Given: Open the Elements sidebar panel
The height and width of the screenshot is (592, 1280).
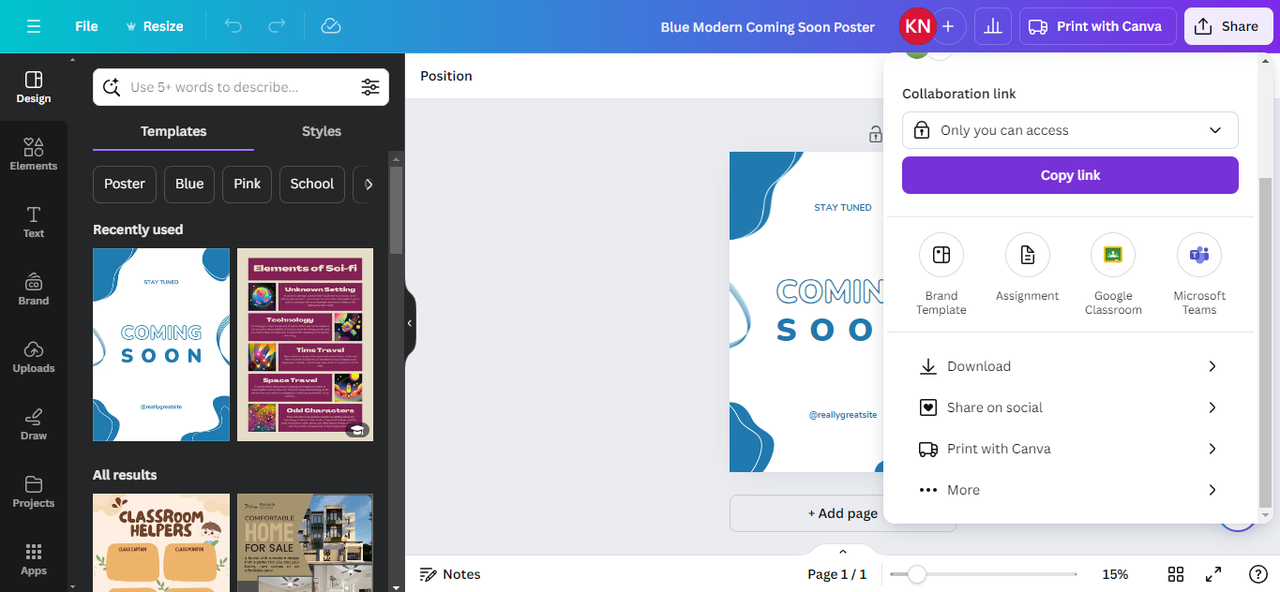Looking at the screenshot, I should [x=33, y=154].
